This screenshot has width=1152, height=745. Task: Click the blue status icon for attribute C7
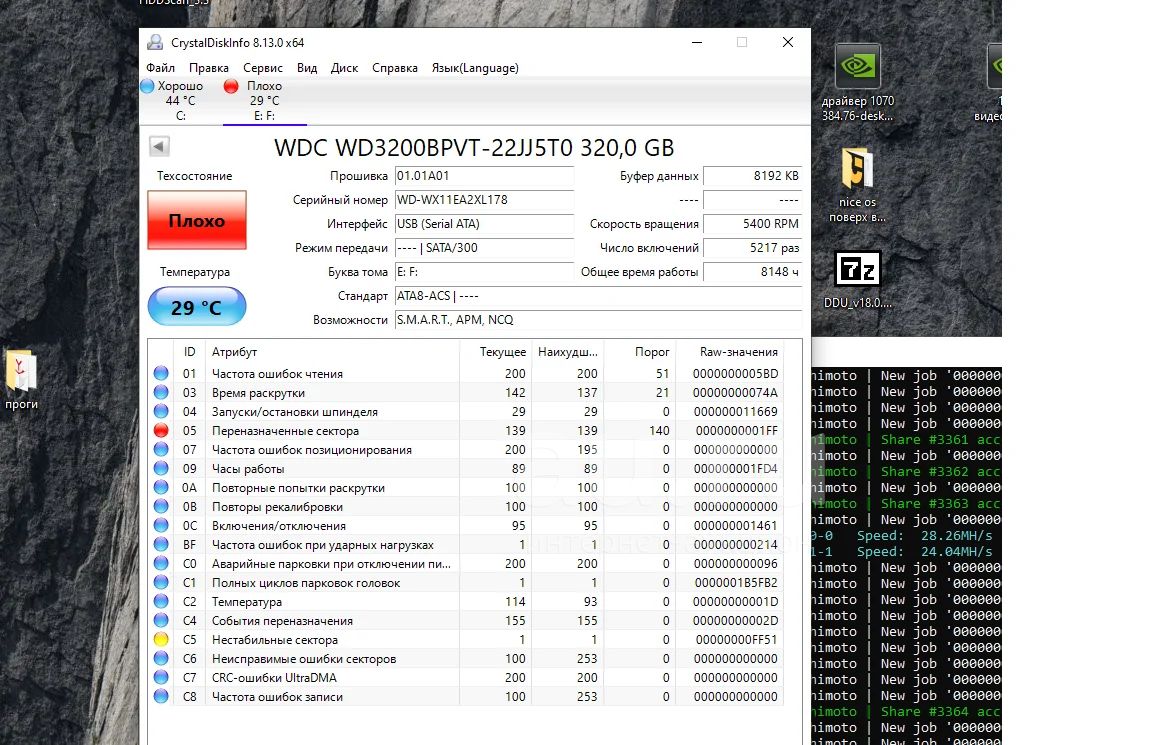point(161,677)
